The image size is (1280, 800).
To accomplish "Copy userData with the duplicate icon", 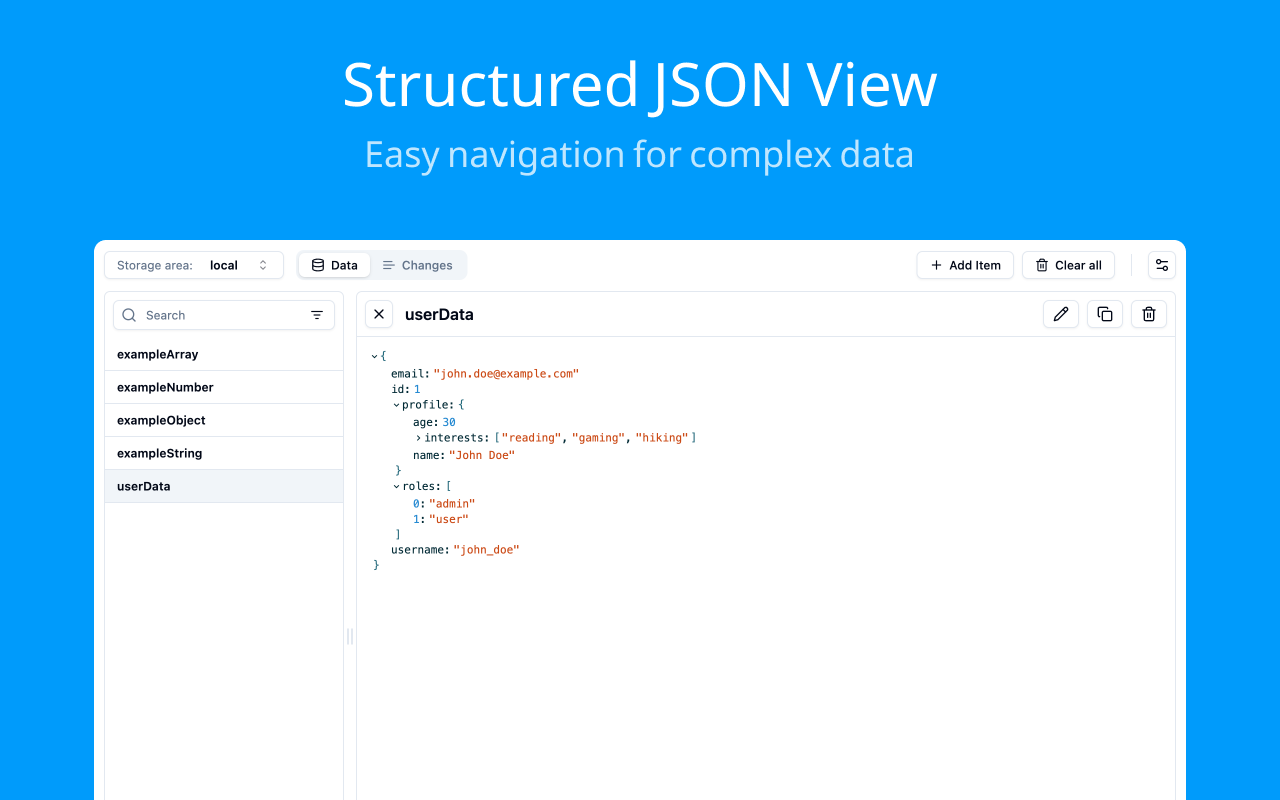I will coord(1105,314).
